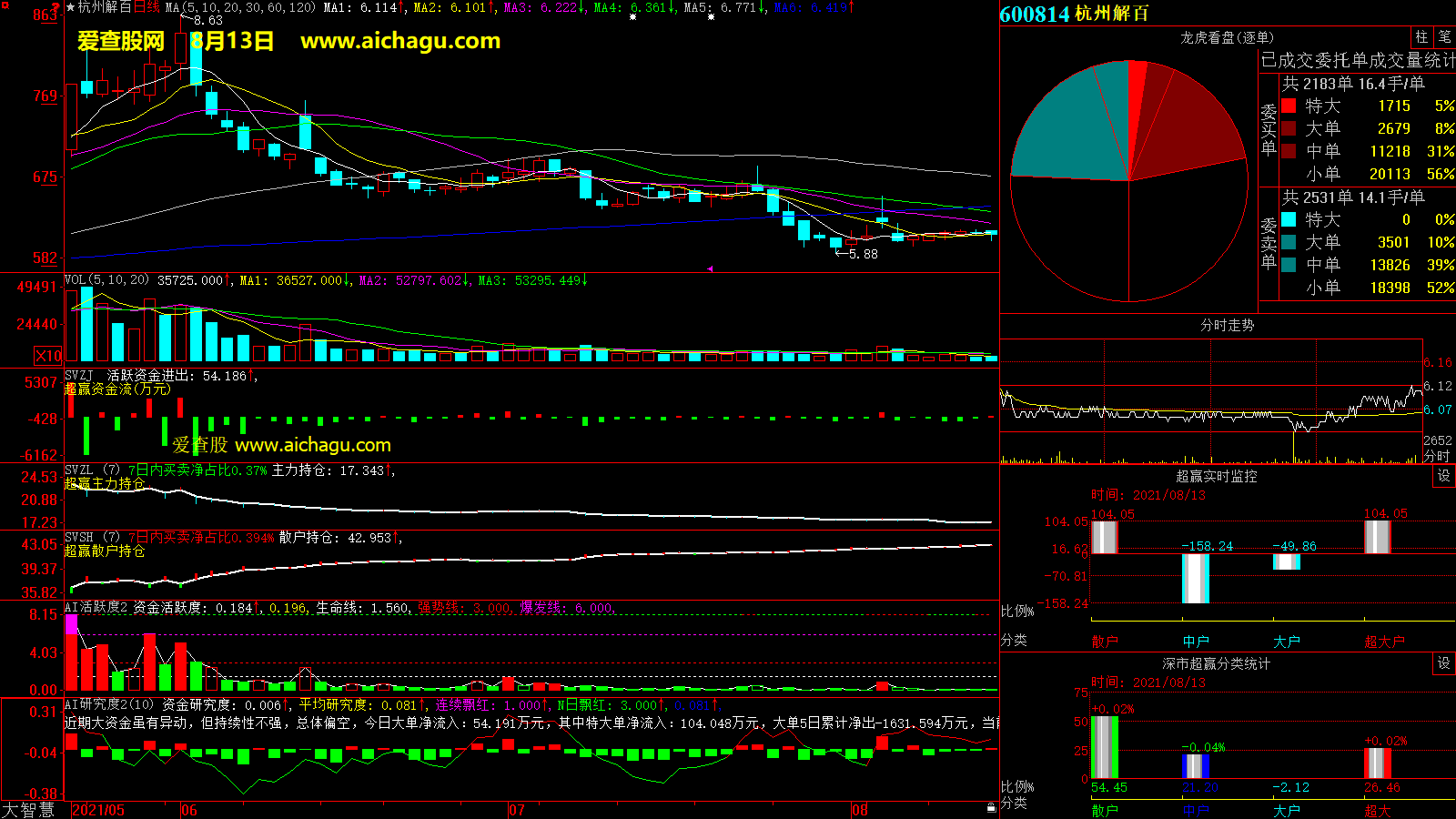This screenshot has width=1456, height=819.
Task: Click the red help icon above price axis
Action: [x=56, y=8]
